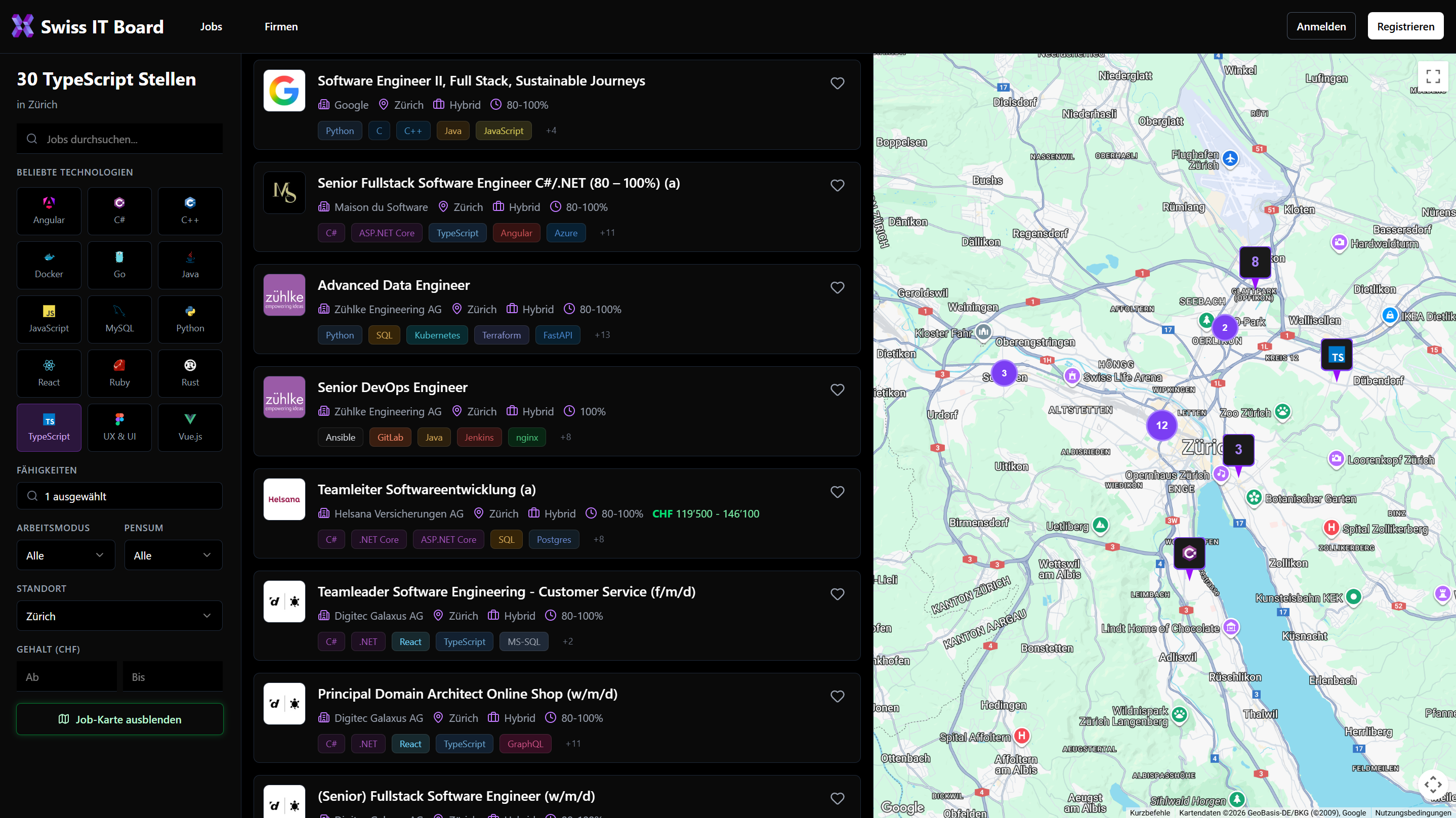Deselect the active TypeScript technology filter
The width and height of the screenshot is (1456, 818).
click(x=49, y=427)
